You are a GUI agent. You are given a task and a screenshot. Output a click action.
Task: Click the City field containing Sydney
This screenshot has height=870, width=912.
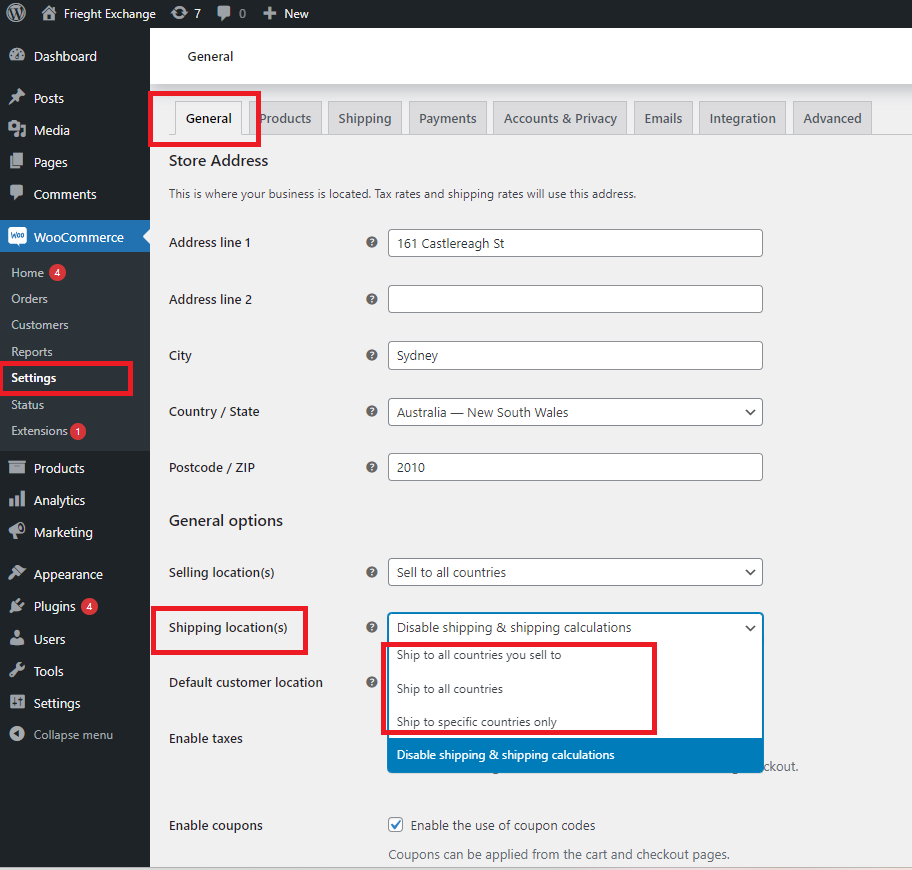575,355
